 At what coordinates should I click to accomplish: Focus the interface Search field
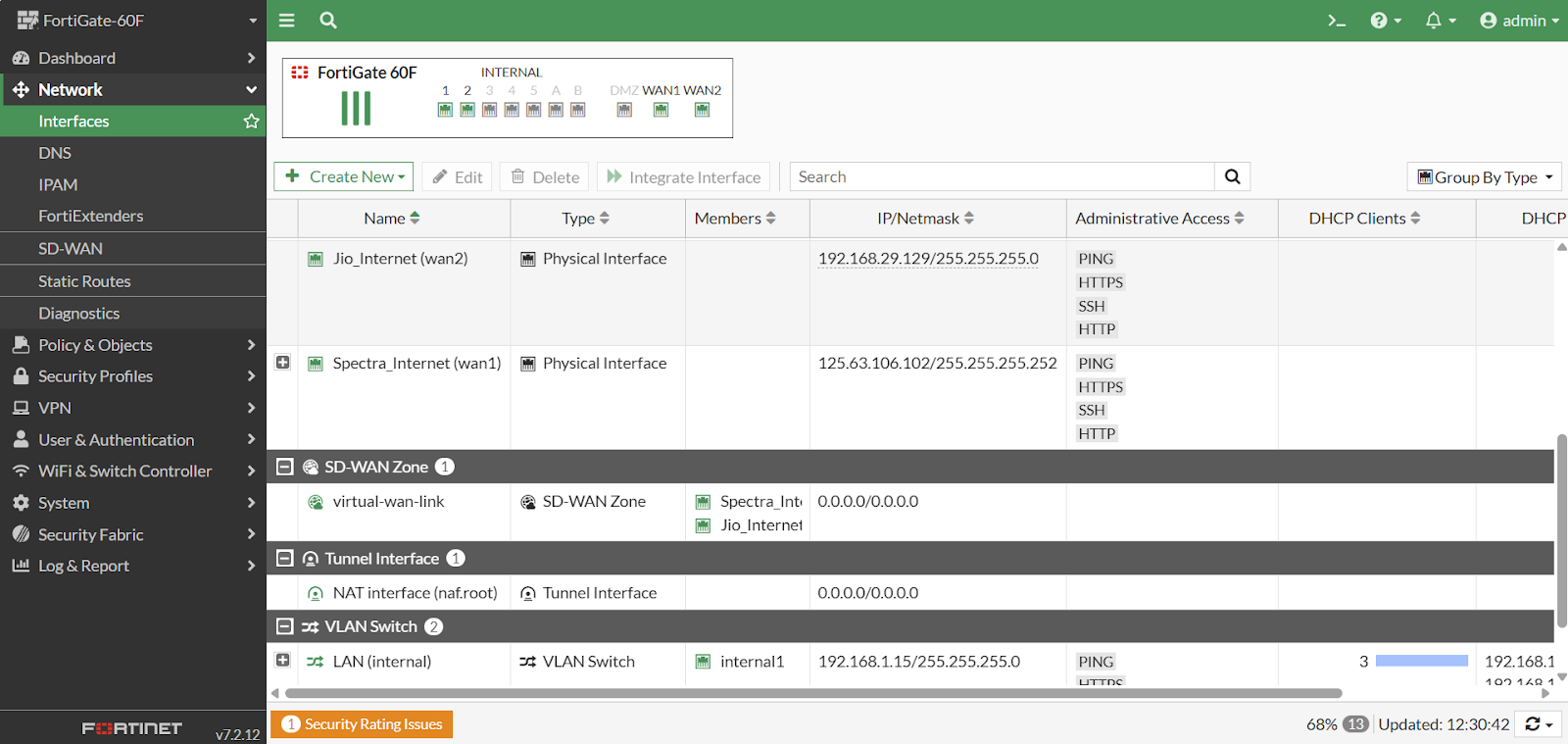(1002, 176)
